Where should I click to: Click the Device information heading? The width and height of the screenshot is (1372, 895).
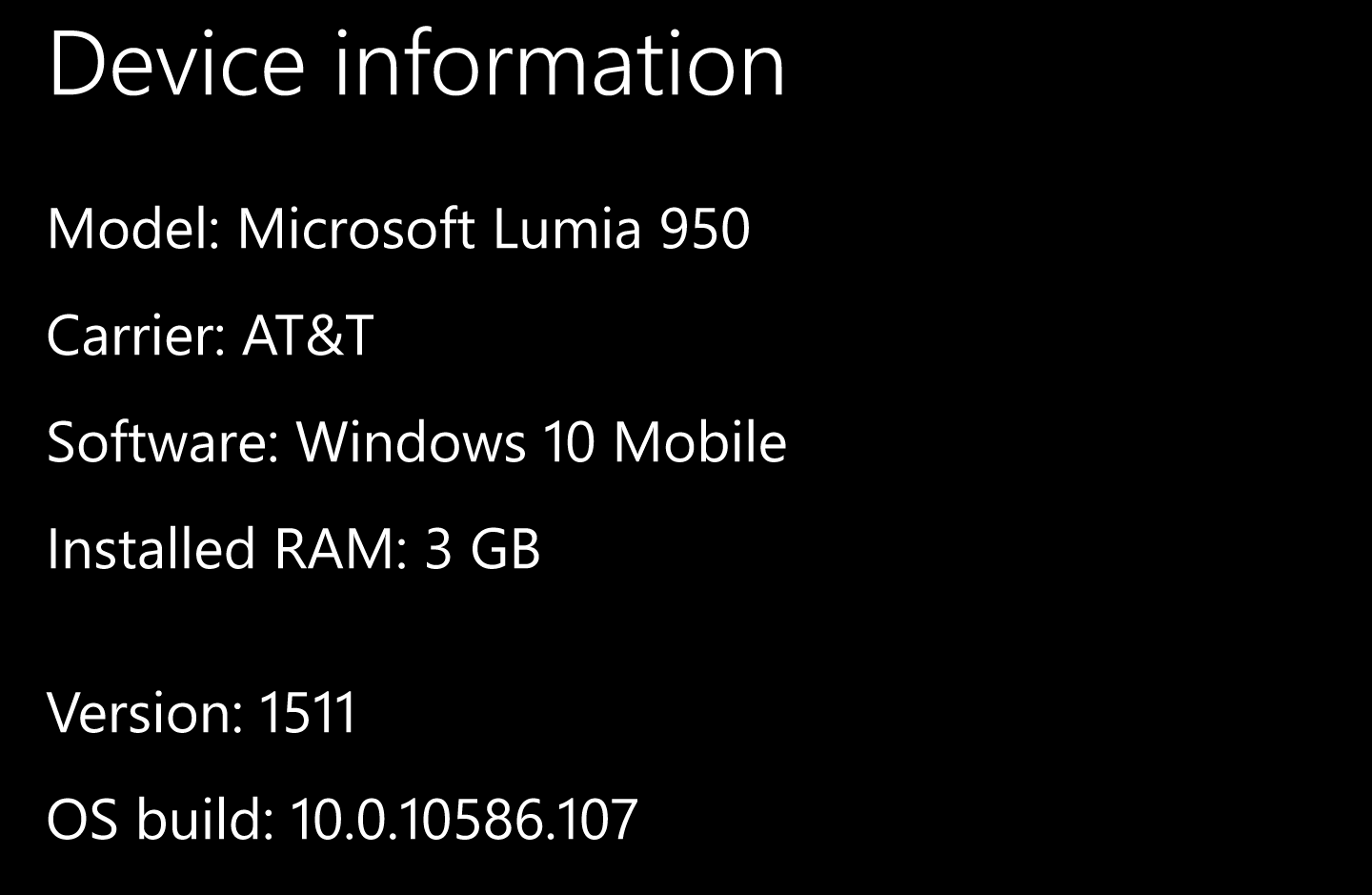pos(416,64)
